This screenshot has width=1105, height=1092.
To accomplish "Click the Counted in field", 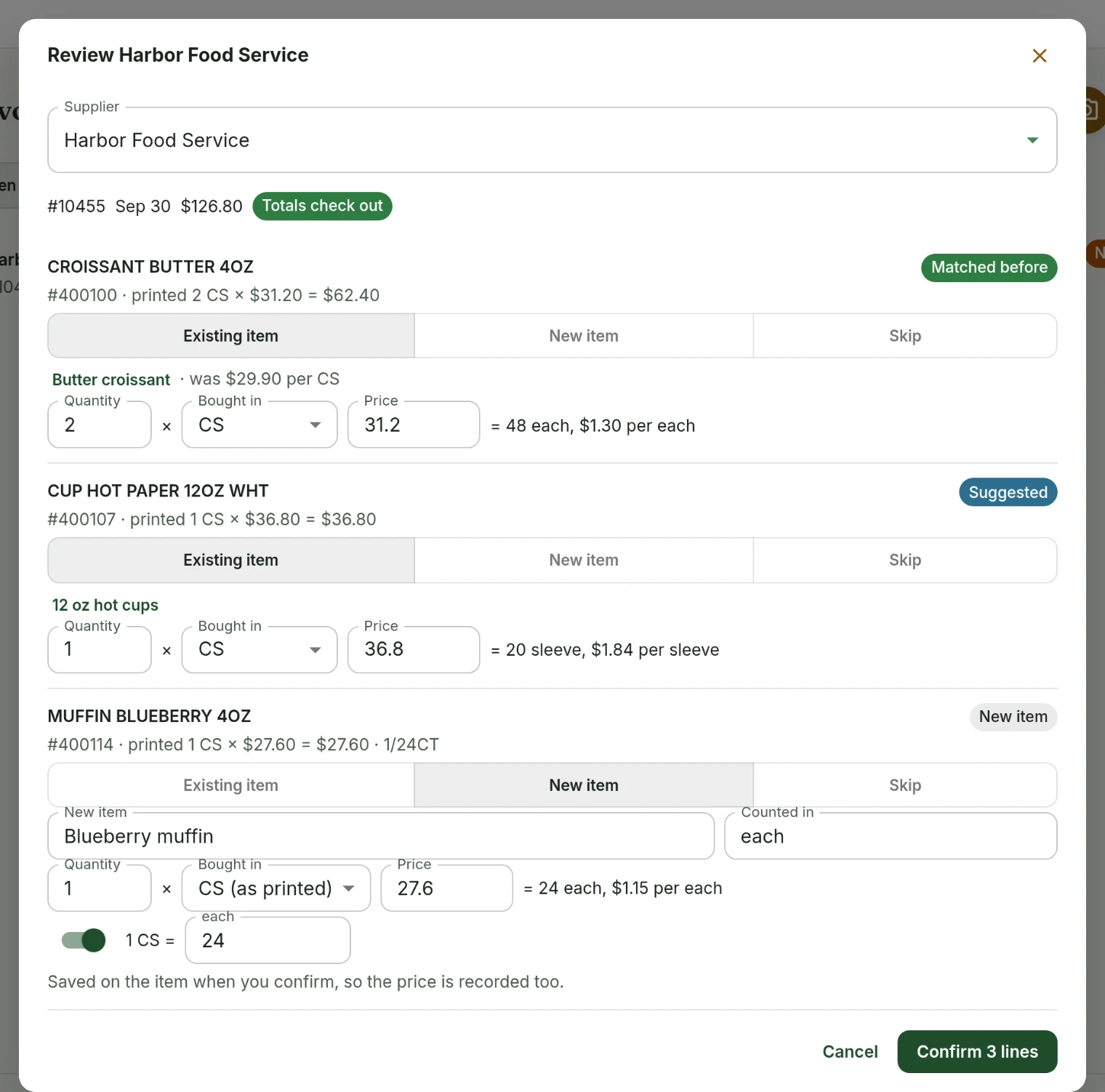I will tap(891, 836).
